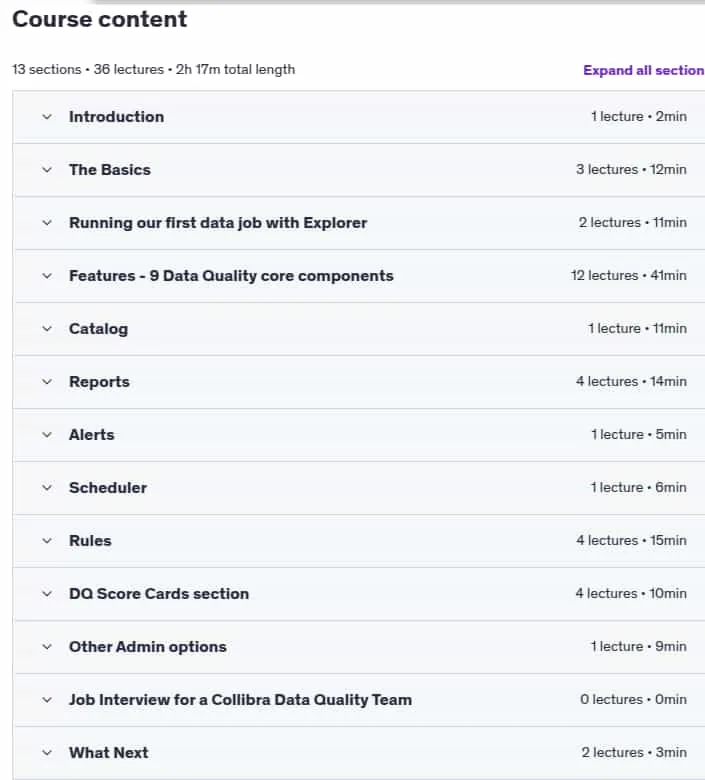705x780 pixels.
Task: Open the Alerts section title
Action: [x=92, y=435]
